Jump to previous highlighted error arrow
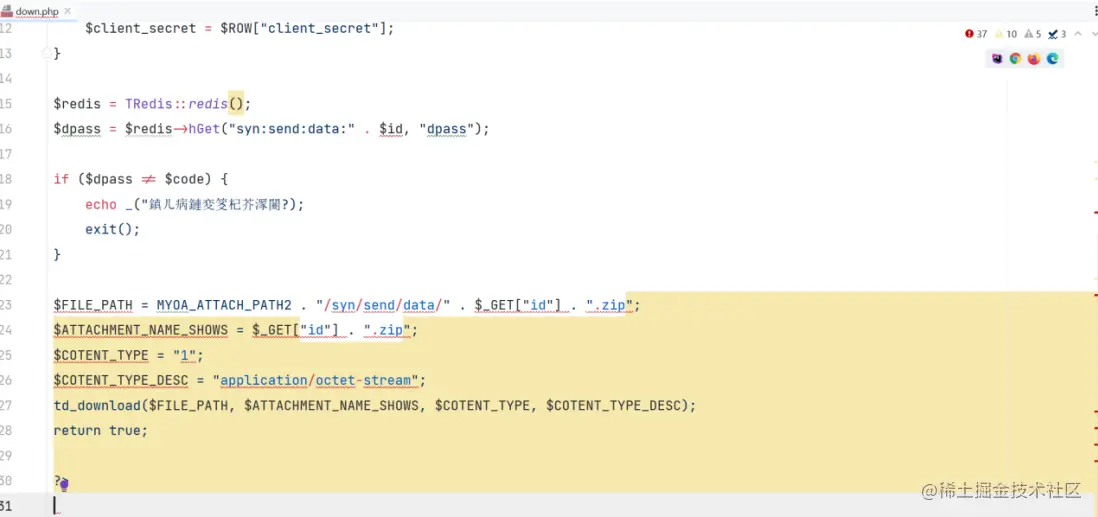This screenshot has height=517, width=1098. (1080, 34)
